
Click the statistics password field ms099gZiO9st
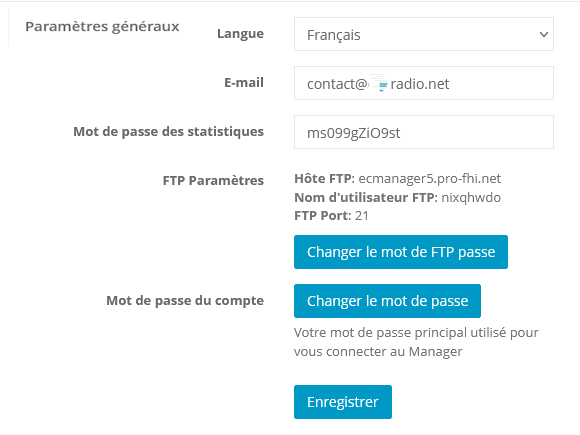[x=424, y=132]
